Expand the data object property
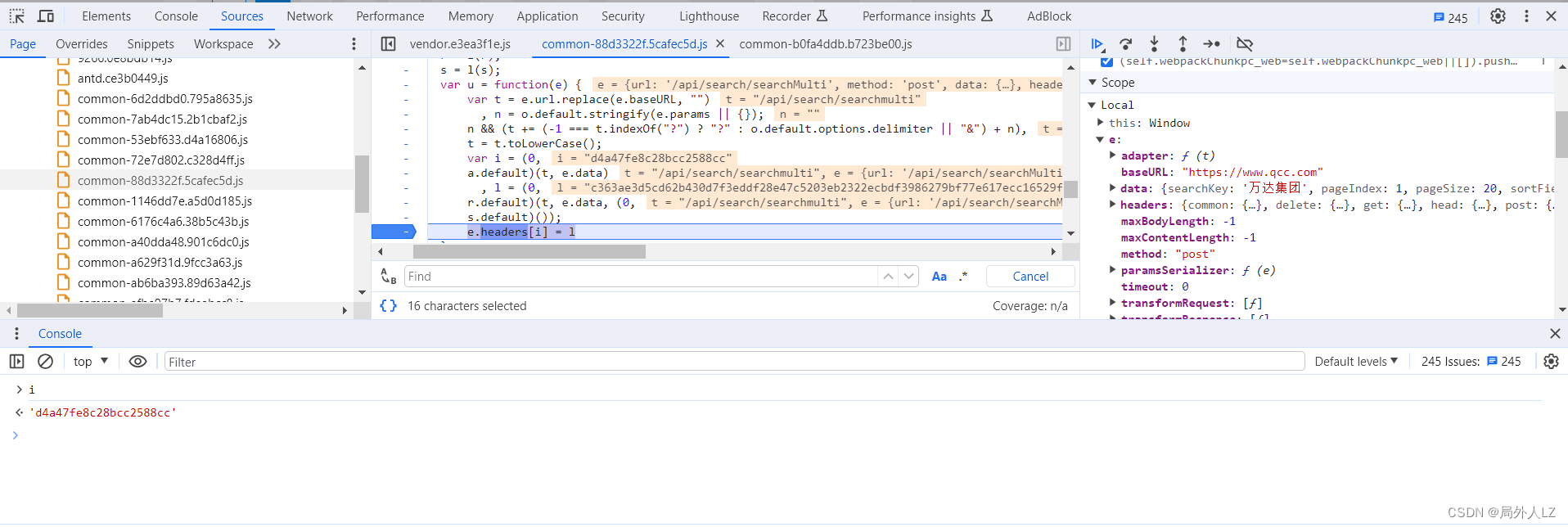 pos(1113,187)
